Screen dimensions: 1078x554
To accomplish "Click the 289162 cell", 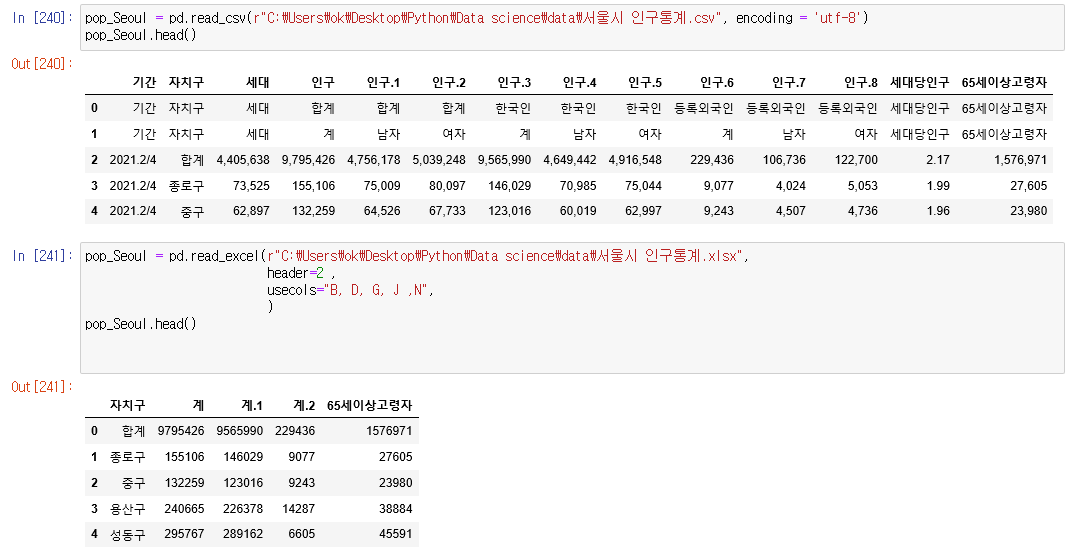I will click(x=243, y=534).
